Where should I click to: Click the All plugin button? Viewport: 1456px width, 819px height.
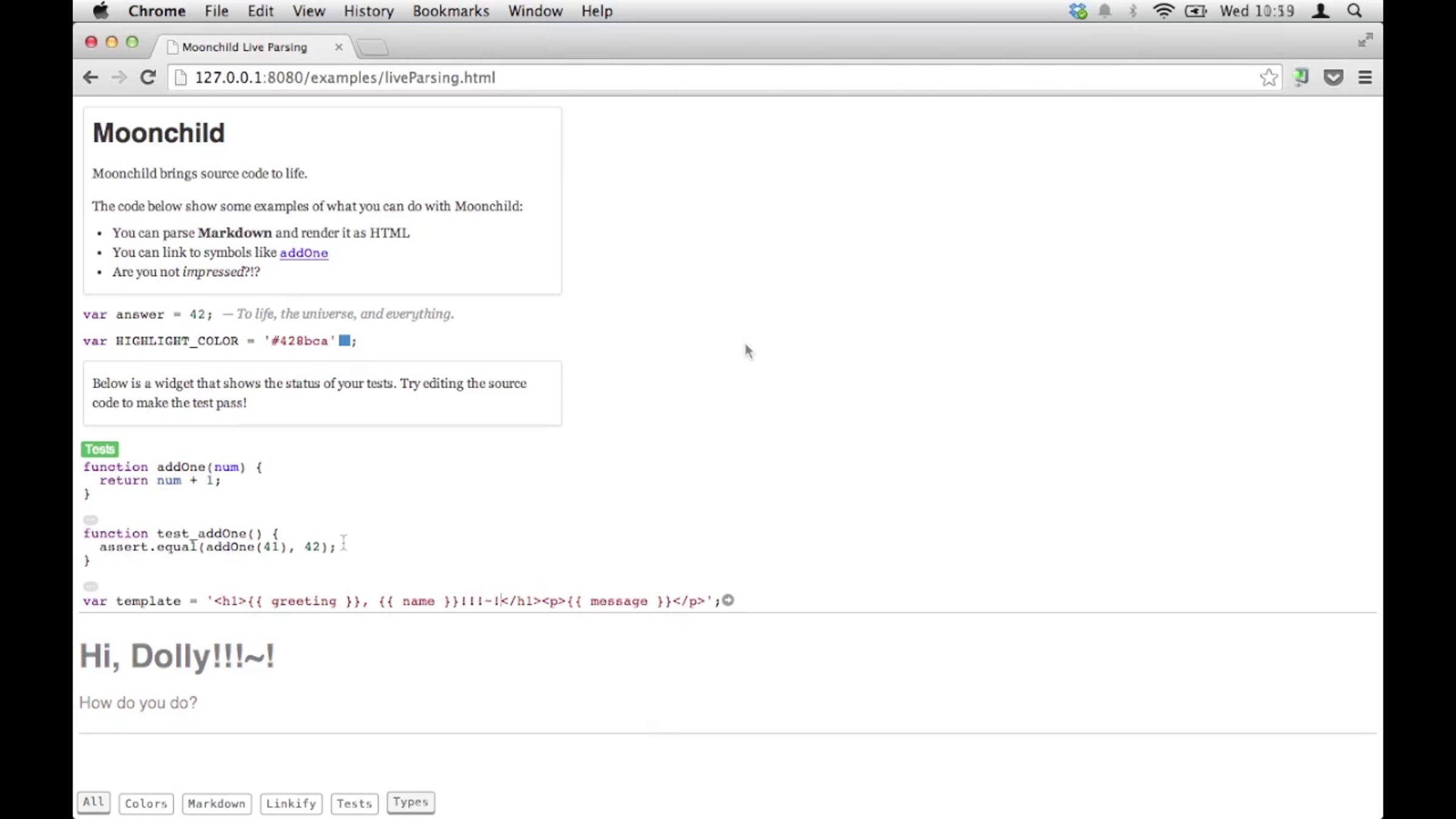93,802
